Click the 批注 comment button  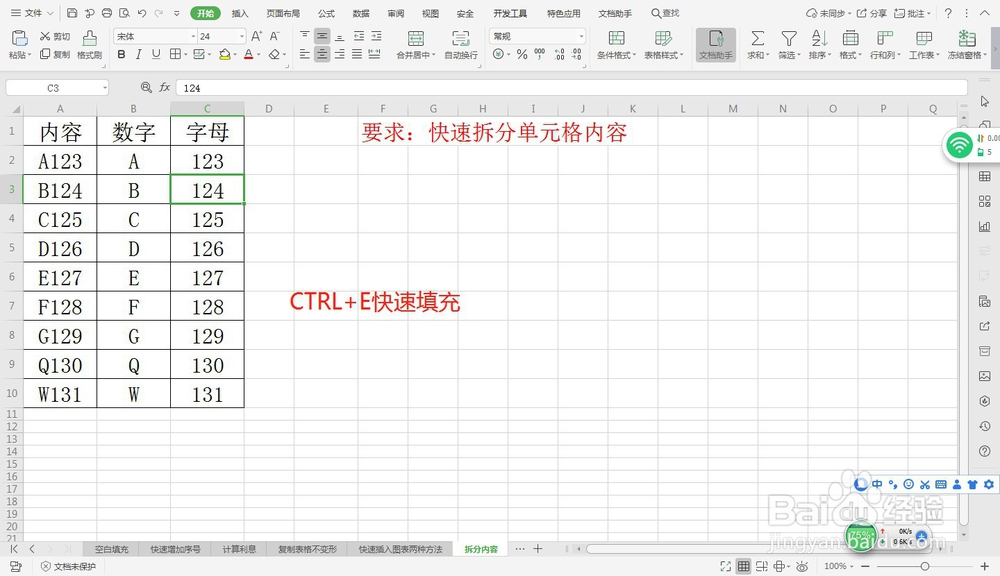tap(912, 13)
